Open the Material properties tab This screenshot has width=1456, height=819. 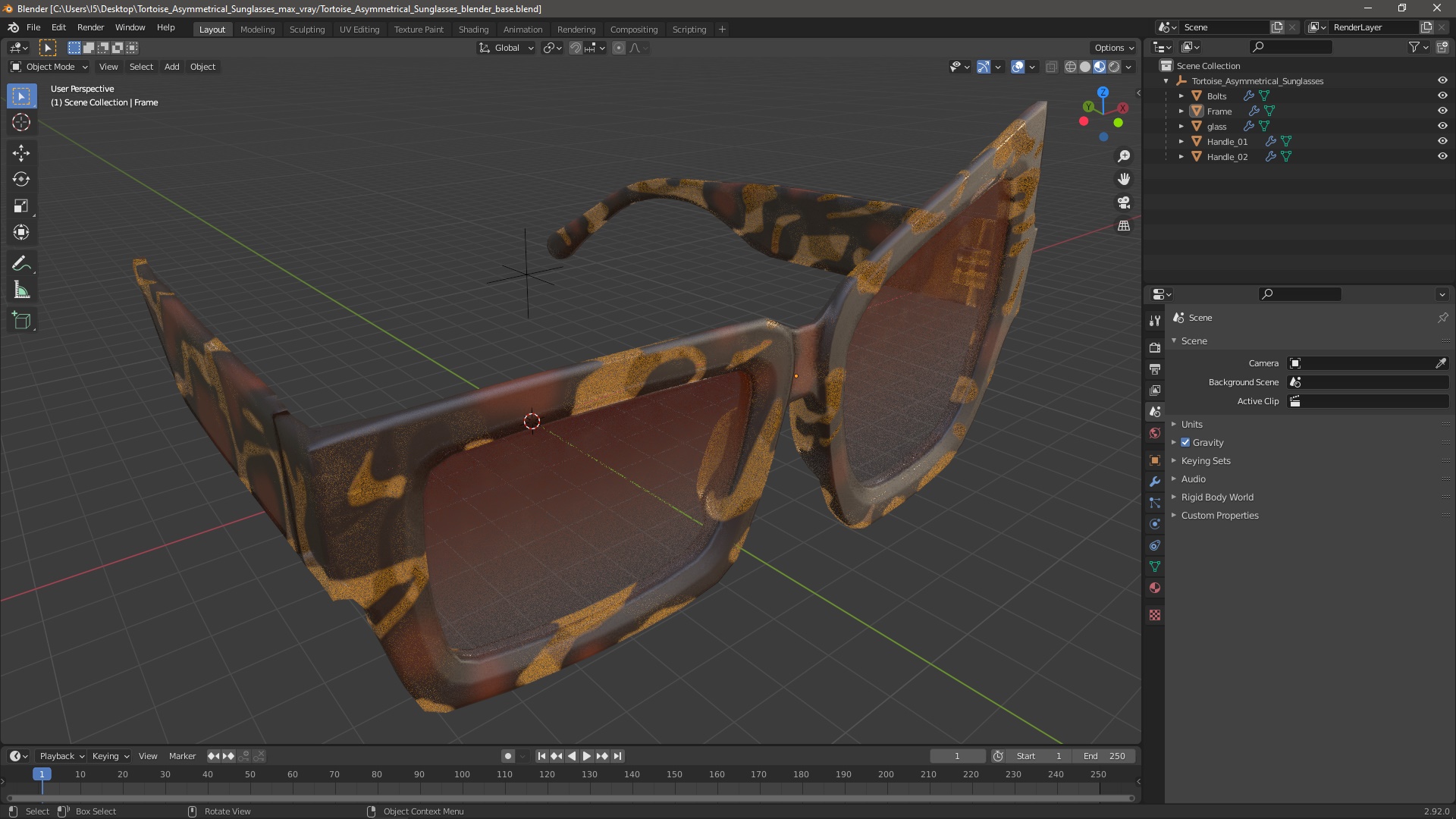[x=1155, y=588]
